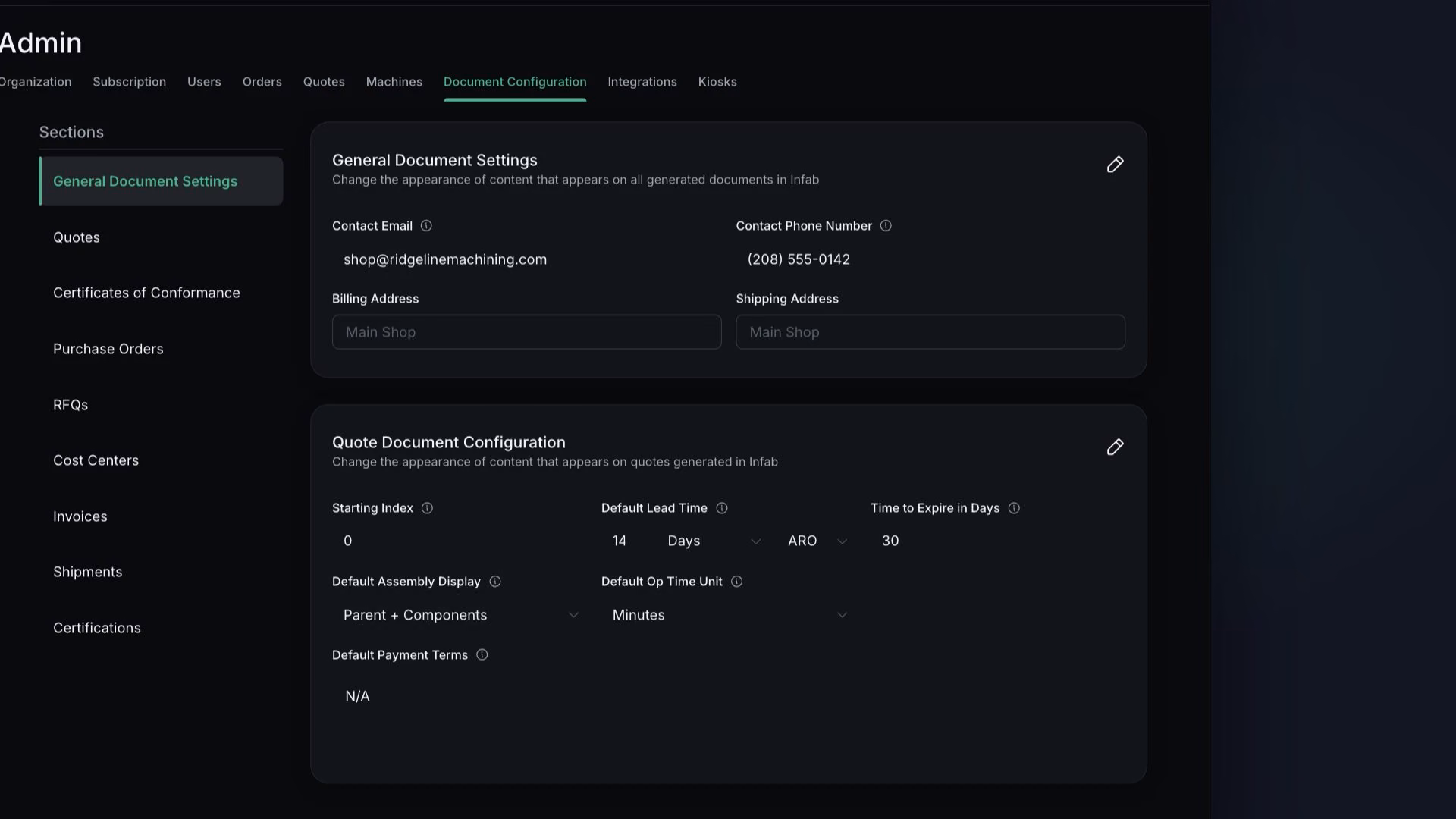Screen dimensions: 1456x819
Task: Select General Document Settings in Sections sidebar
Action: 162,181
